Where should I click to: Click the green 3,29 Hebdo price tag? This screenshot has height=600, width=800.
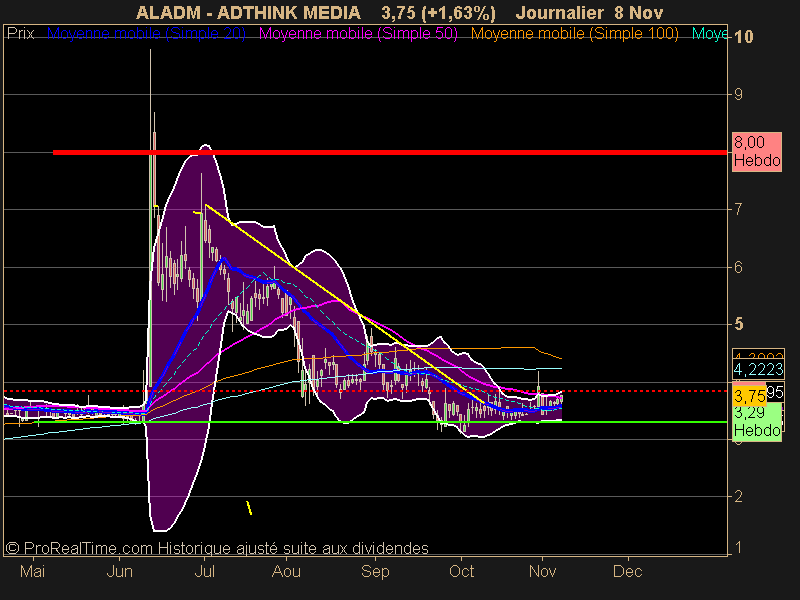click(x=757, y=422)
